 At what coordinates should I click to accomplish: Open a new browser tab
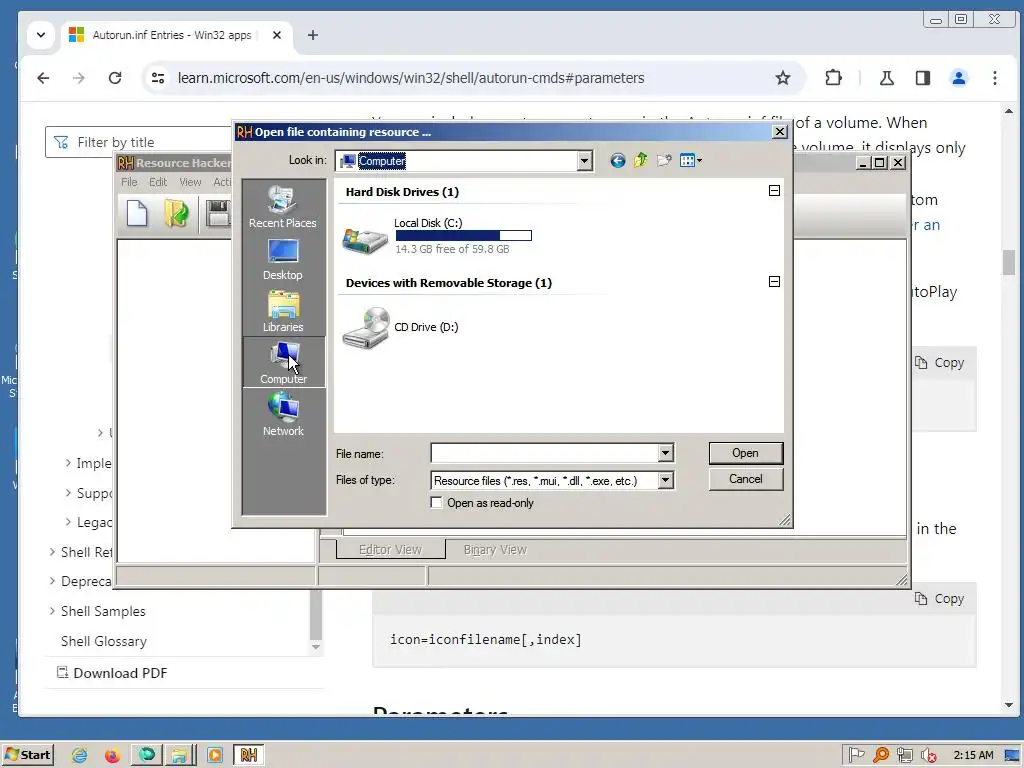click(313, 35)
